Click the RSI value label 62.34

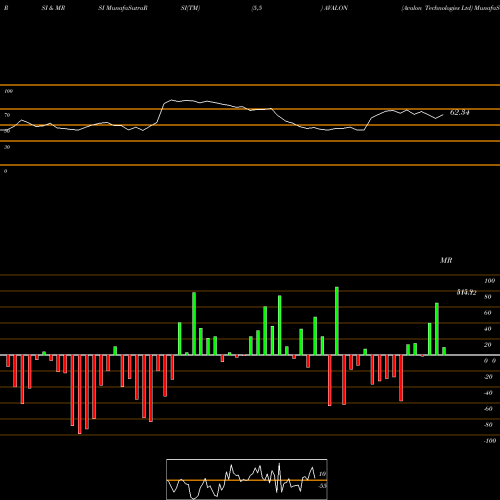[459, 113]
